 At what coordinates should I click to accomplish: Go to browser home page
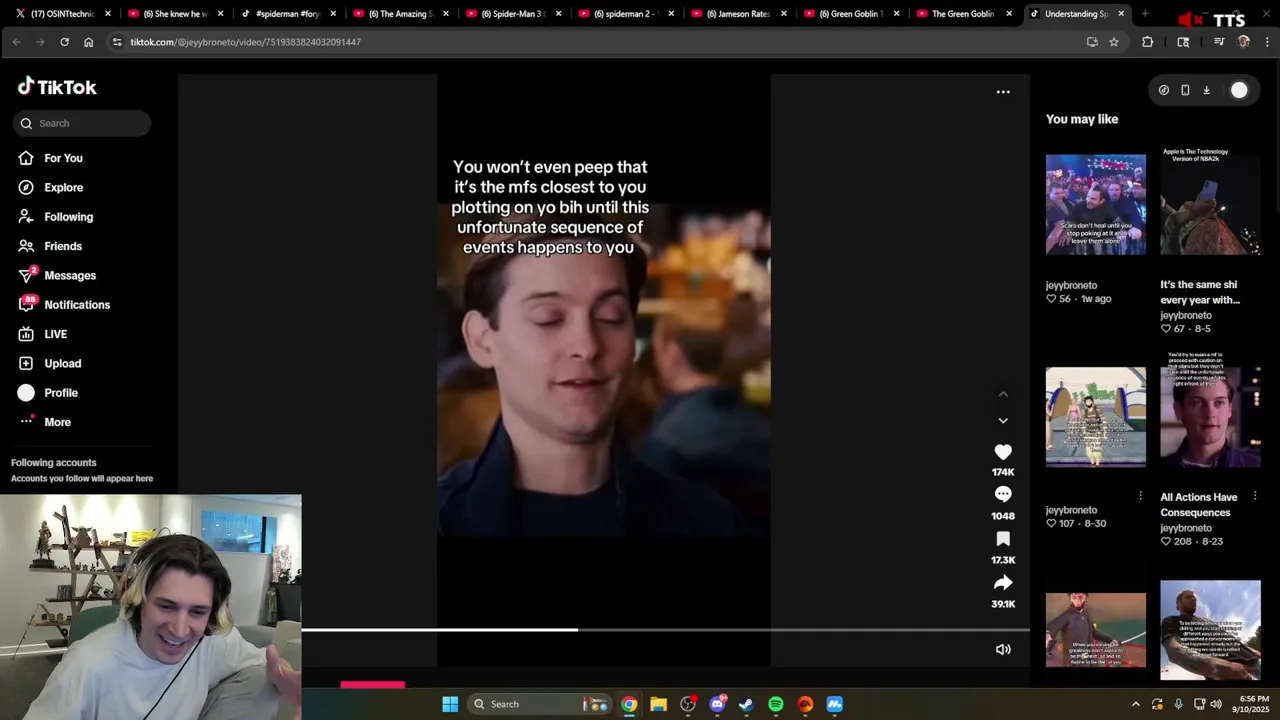(x=88, y=42)
